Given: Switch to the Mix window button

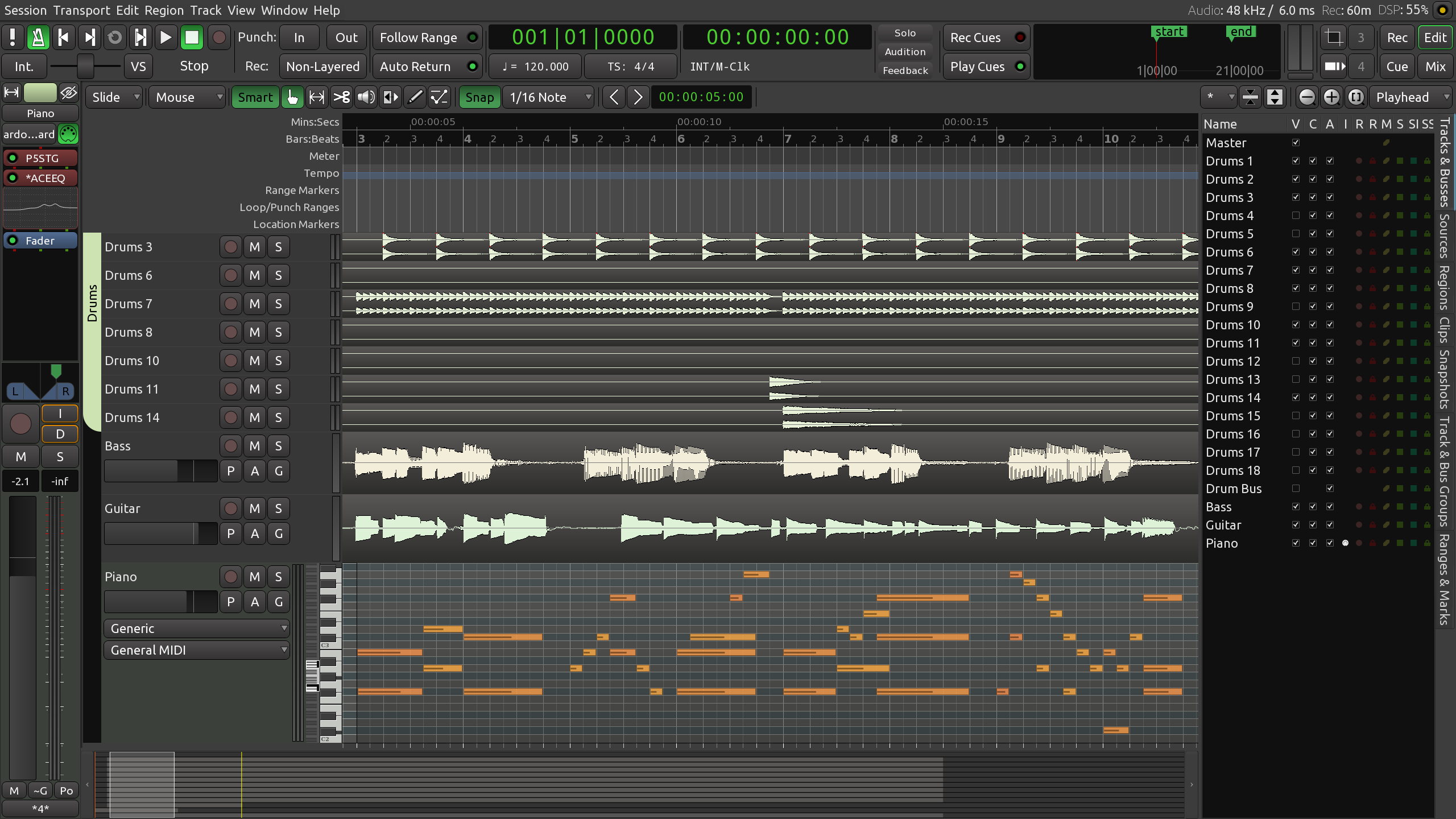Looking at the screenshot, I should tap(1435, 67).
